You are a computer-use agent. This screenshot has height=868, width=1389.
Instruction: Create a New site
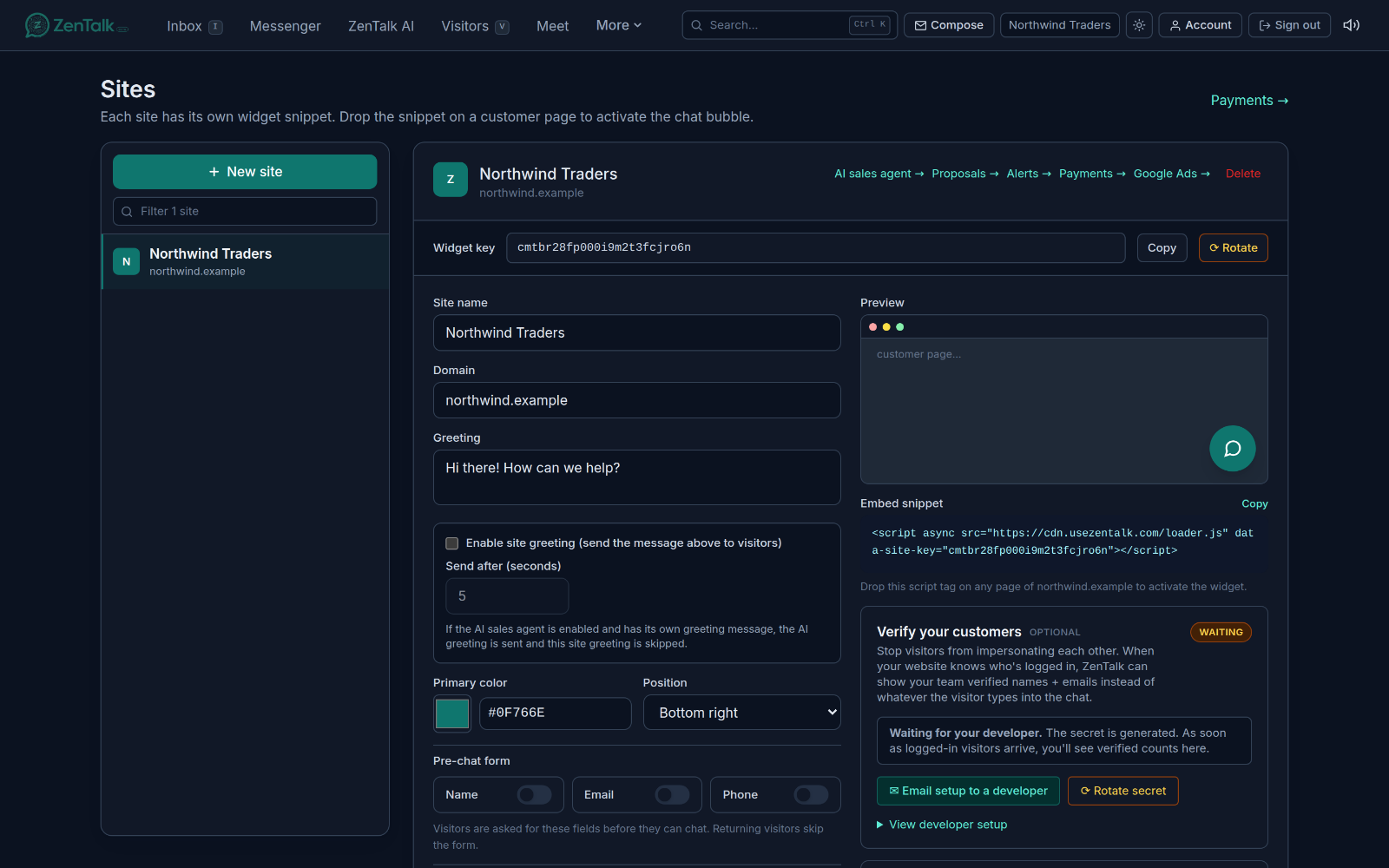245,172
